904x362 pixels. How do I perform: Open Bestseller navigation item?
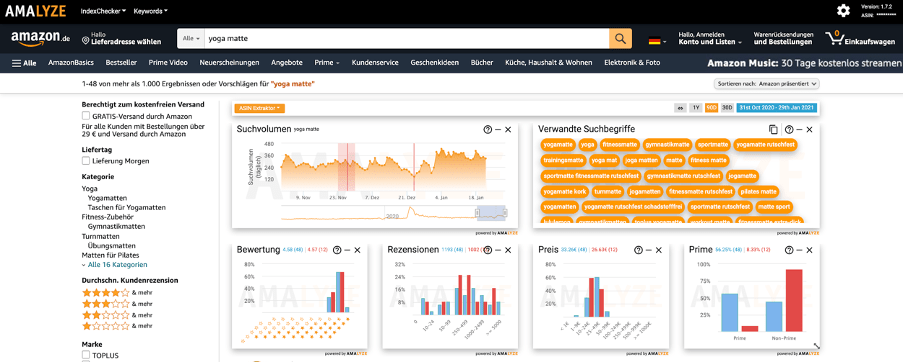point(121,63)
